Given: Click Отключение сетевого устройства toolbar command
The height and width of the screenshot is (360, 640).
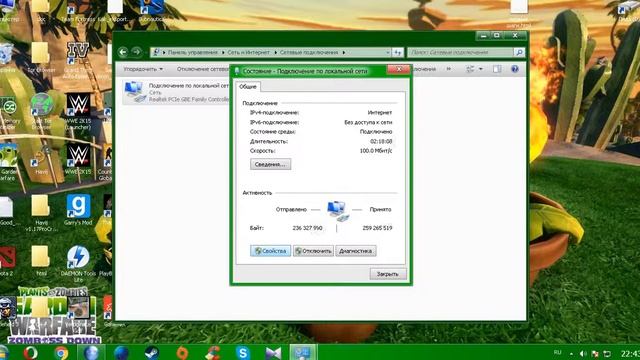Looking at the screenshot, I should 203,69.
